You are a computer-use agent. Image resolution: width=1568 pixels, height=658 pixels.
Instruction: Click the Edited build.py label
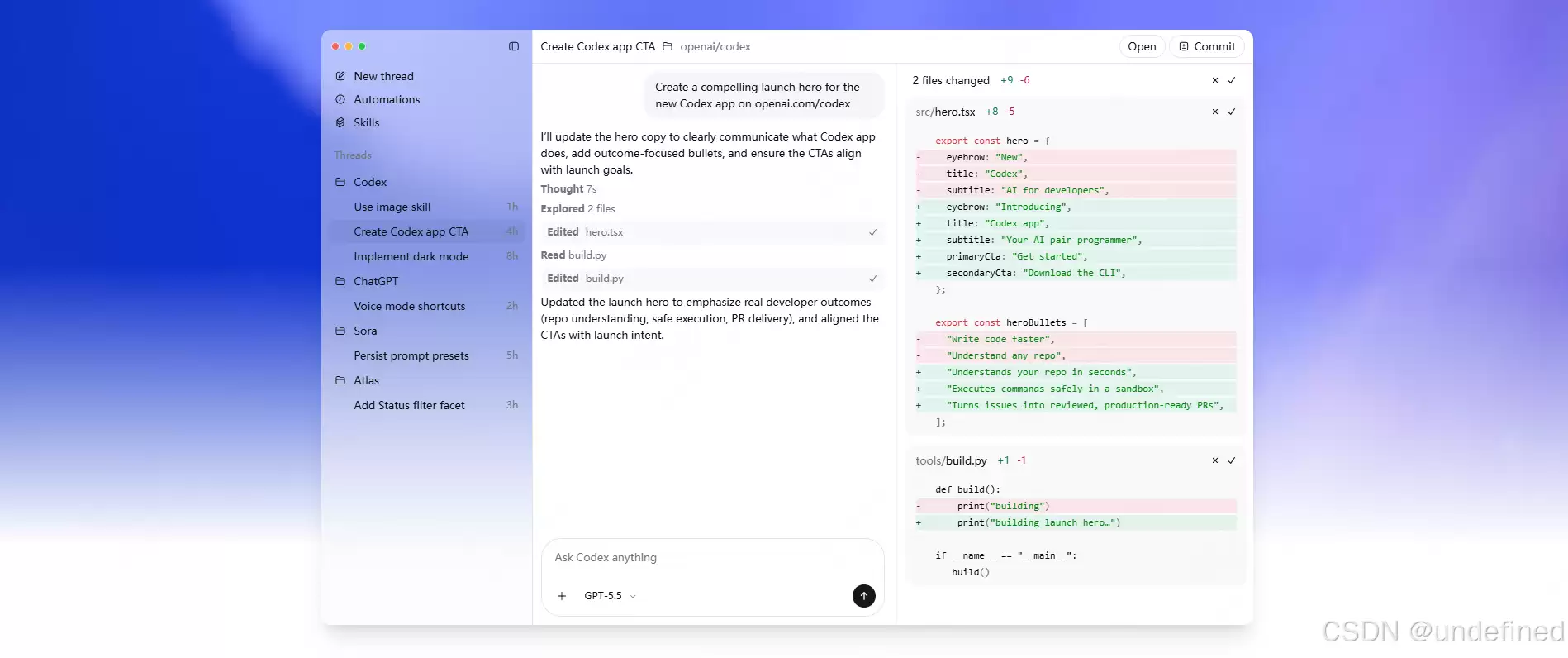tap(585, 279)
